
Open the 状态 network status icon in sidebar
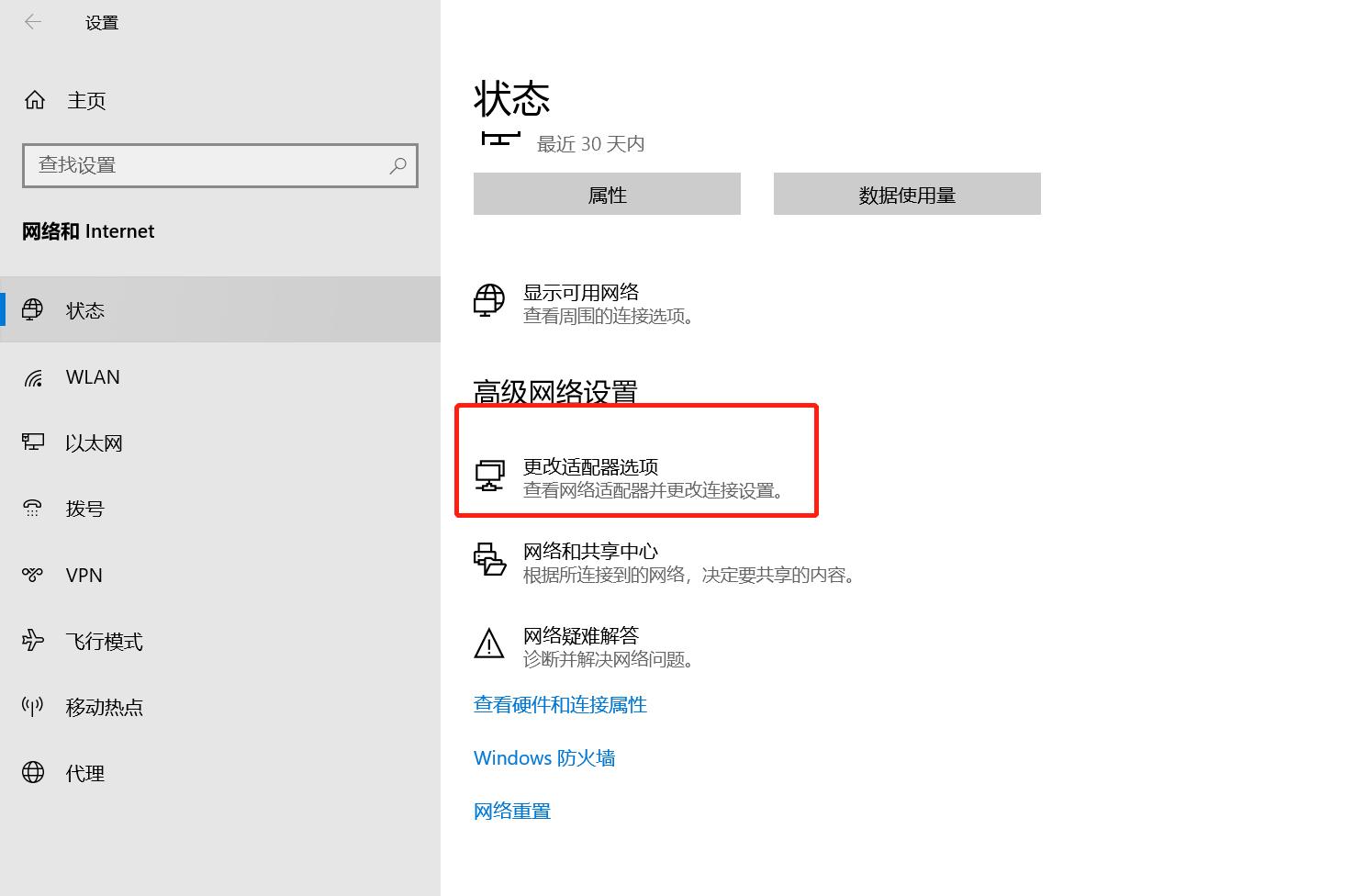tap(33, 309)
